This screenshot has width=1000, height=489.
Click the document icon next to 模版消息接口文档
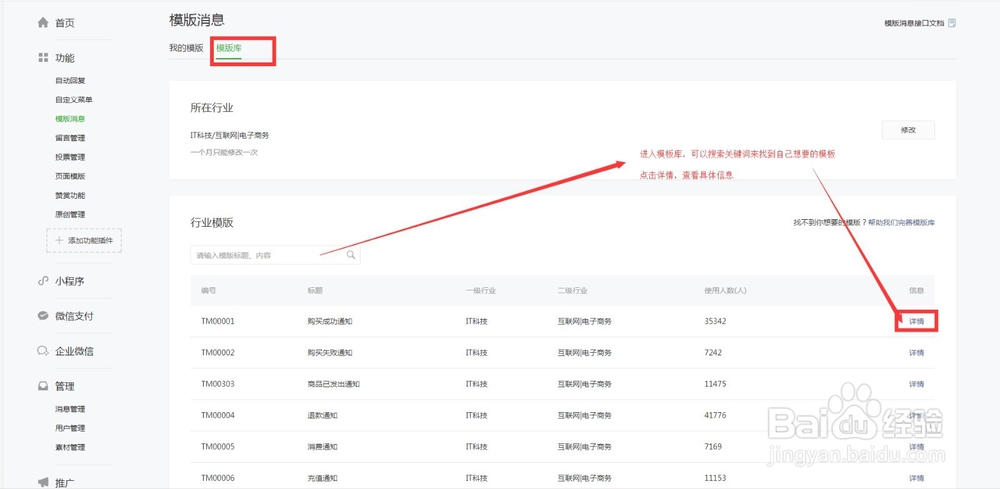click(952, 23)
